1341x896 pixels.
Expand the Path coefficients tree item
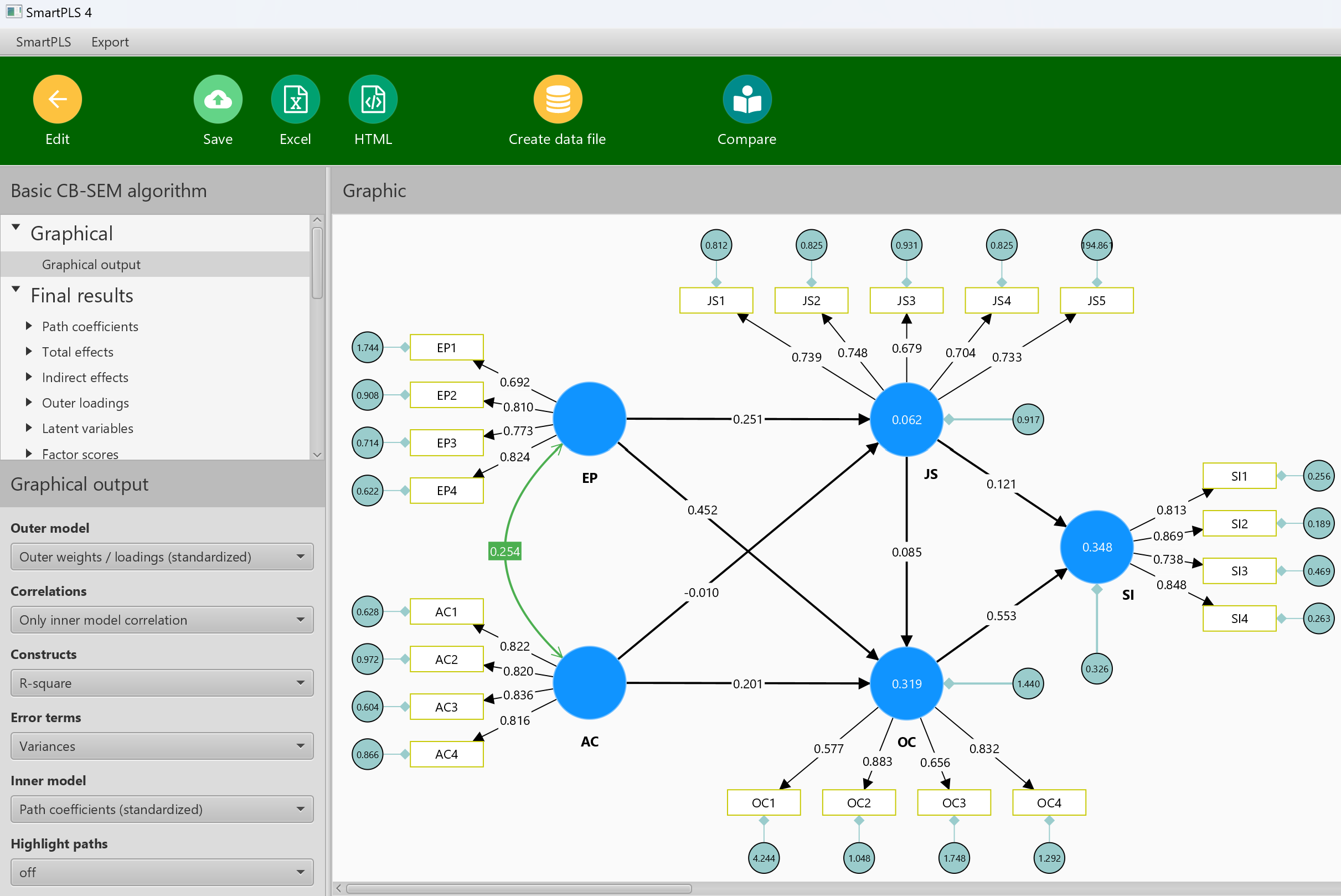[x=29, y=326]
